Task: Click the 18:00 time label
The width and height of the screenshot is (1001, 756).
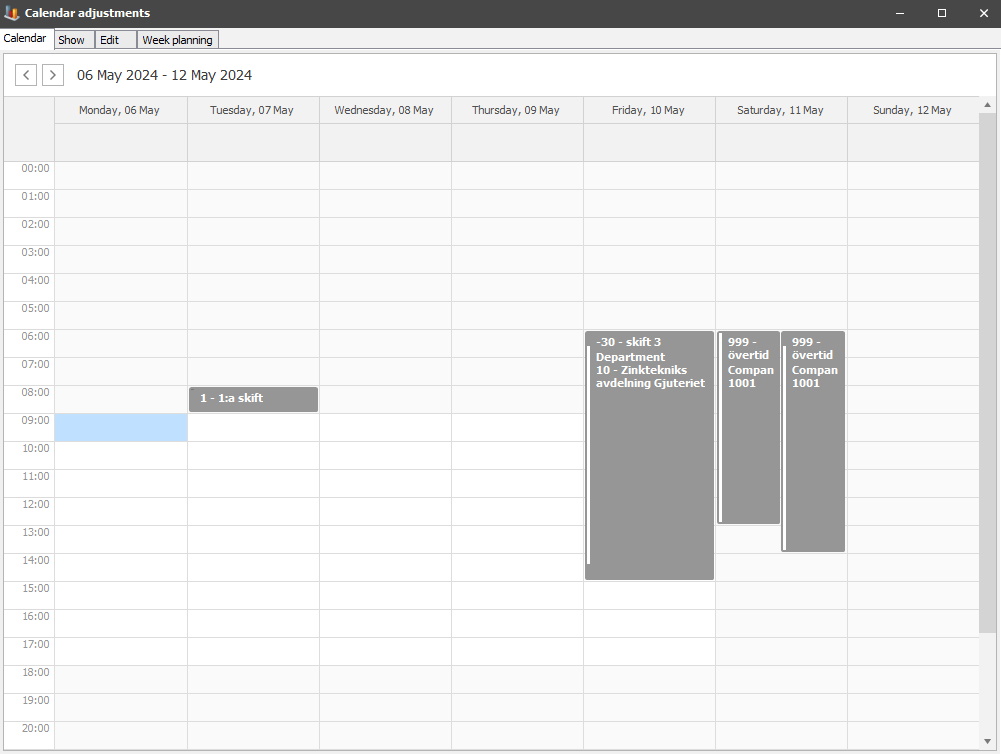Action: pyautogui.click(x=35, y=672)
